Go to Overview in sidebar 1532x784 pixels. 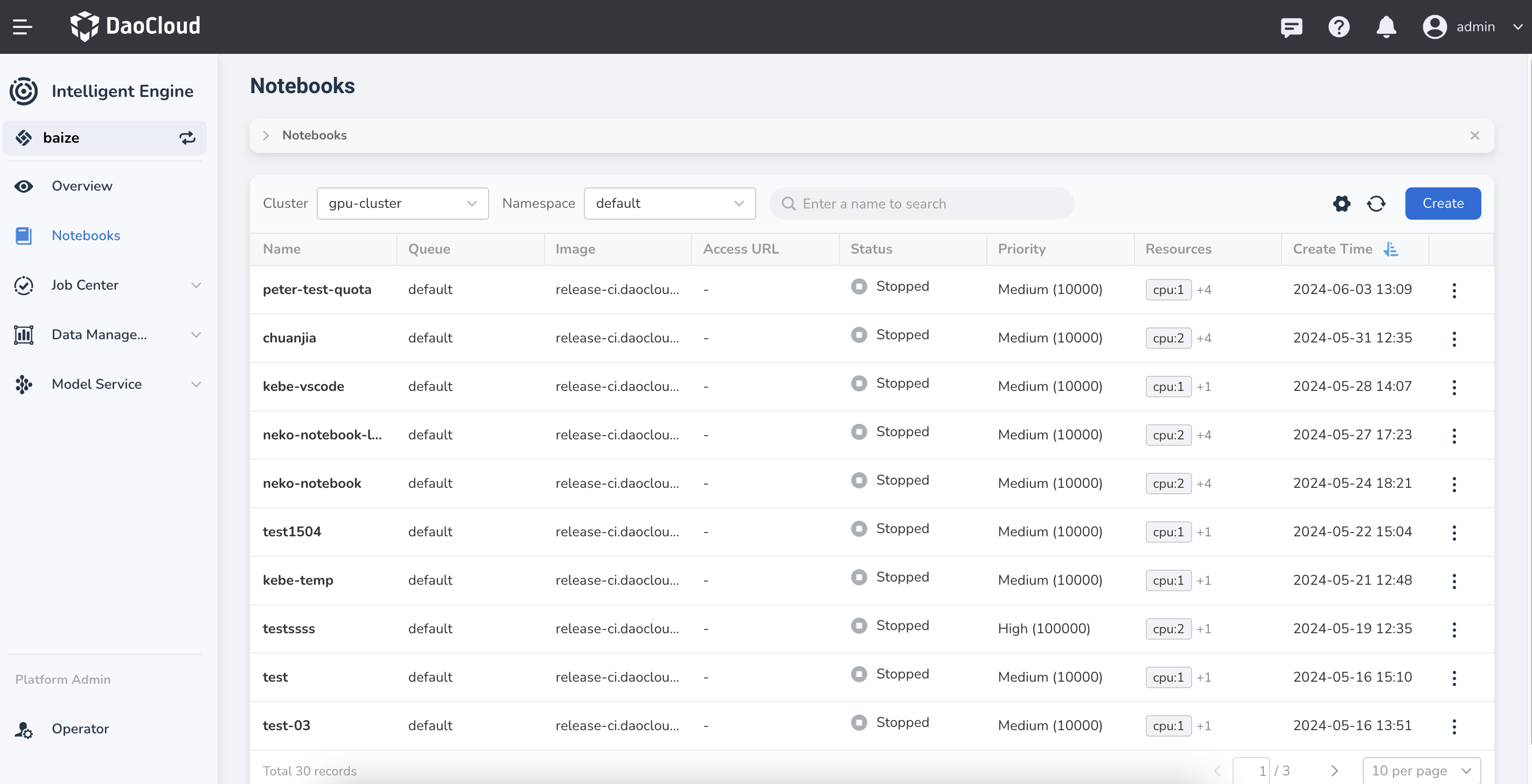(x=81, y=186)
